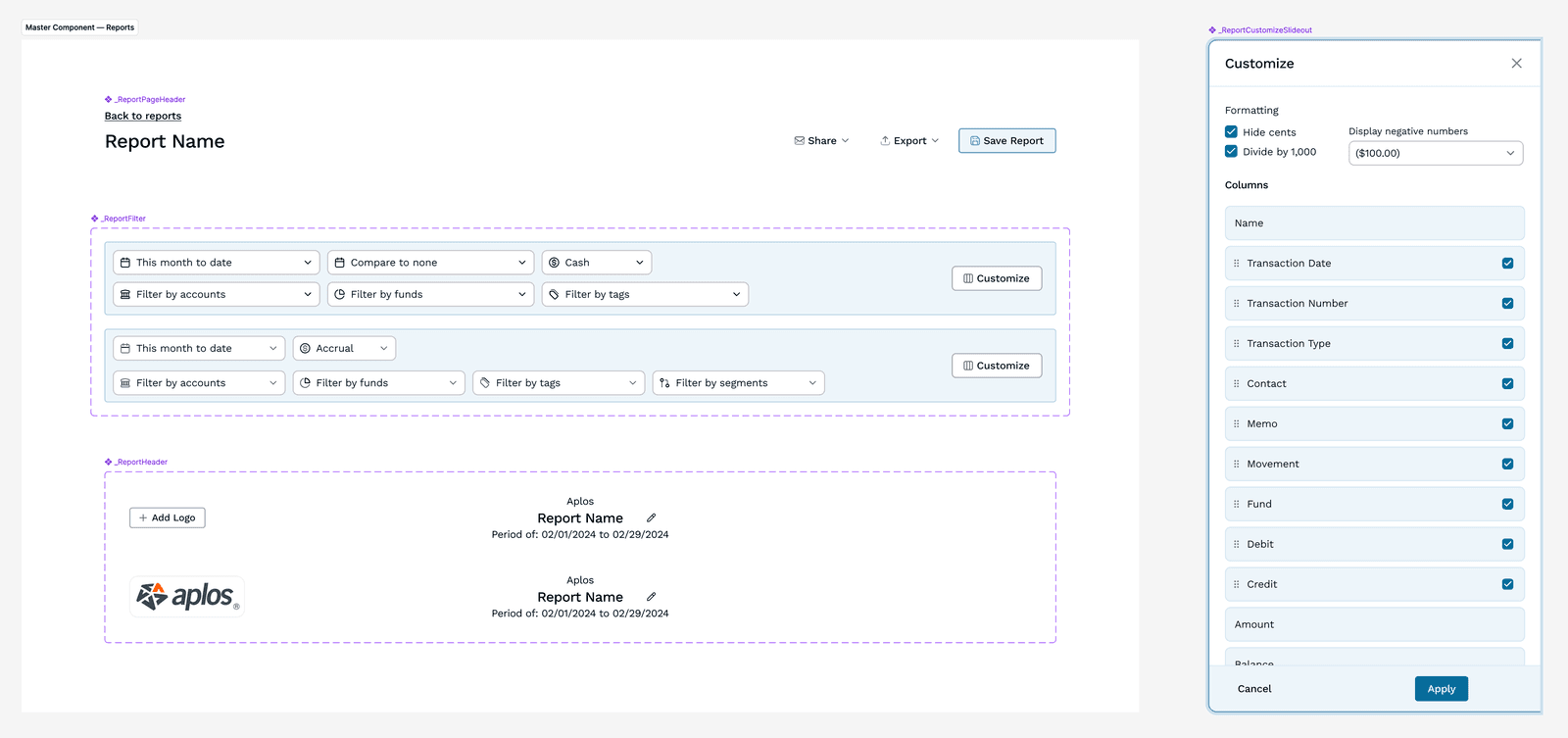Click Customize button in top filter panel
Screen dimensions: 1568x738
(997, 278)
